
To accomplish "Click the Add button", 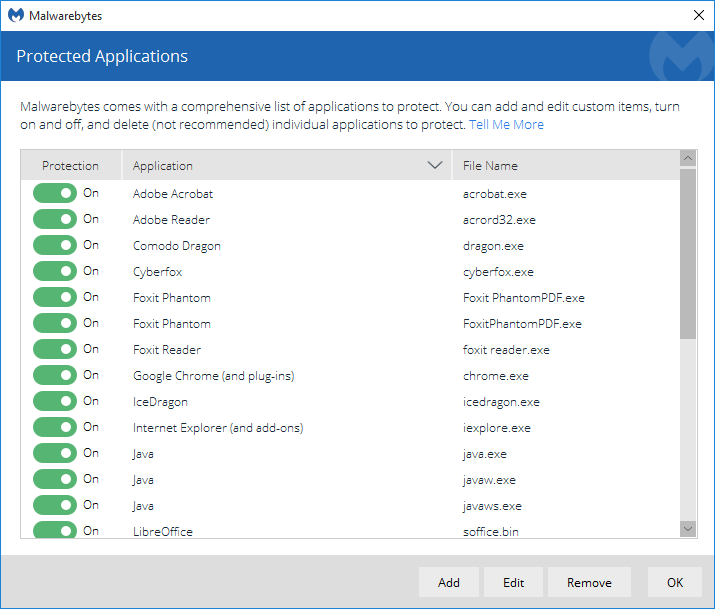I will click(449, 583).
